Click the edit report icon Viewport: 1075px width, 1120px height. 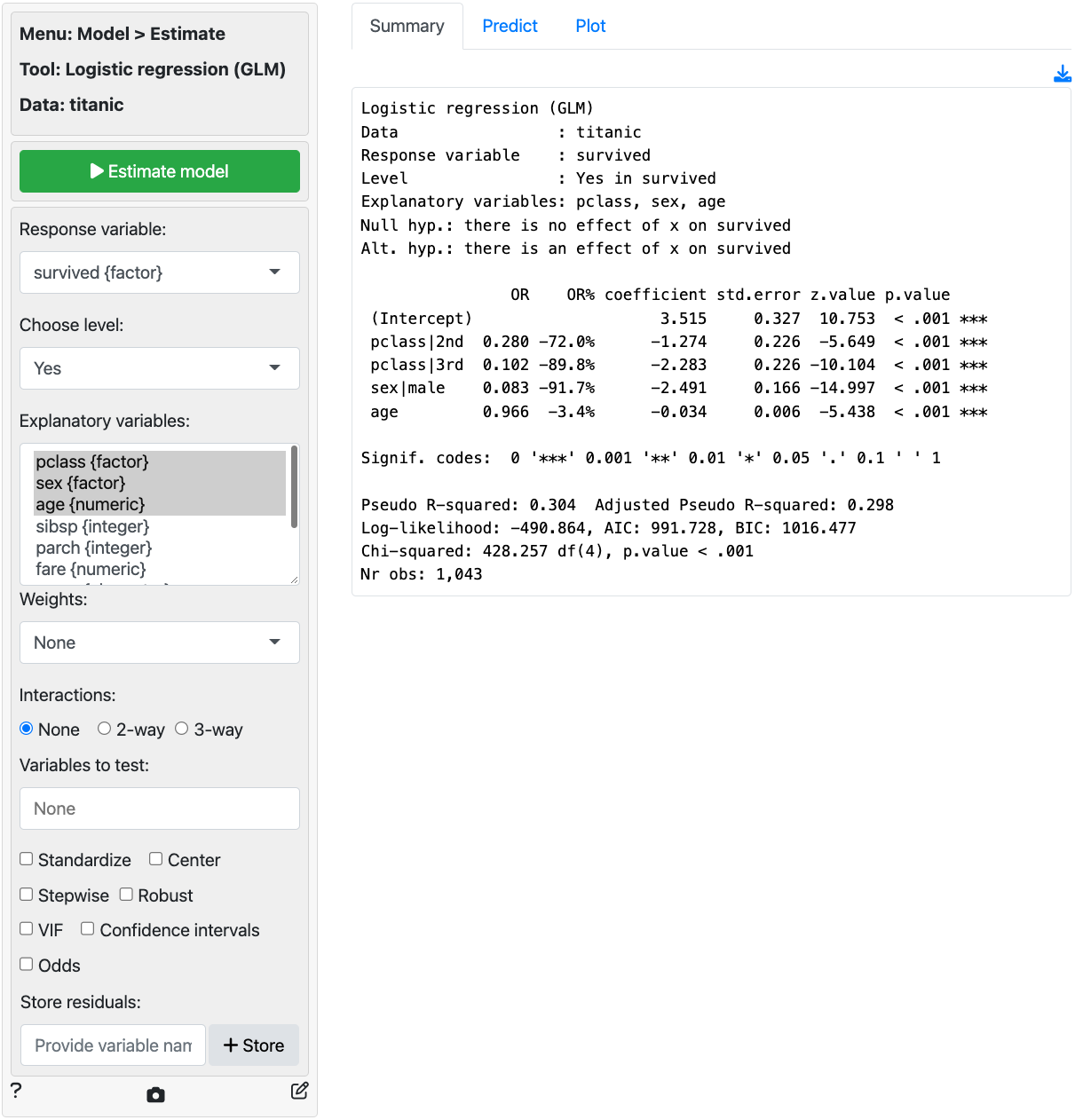(299, 1091)
